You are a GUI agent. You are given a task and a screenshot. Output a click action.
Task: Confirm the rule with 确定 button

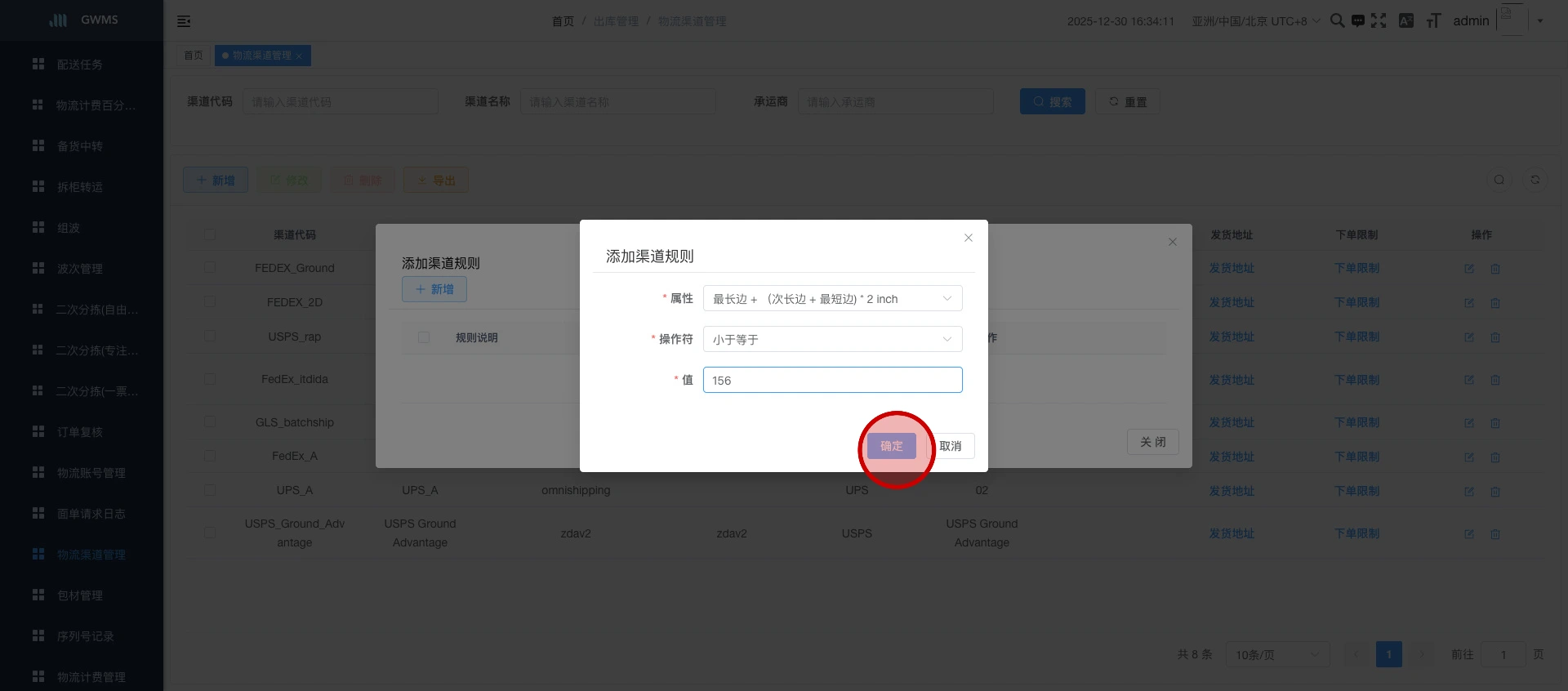click(892, 446)
